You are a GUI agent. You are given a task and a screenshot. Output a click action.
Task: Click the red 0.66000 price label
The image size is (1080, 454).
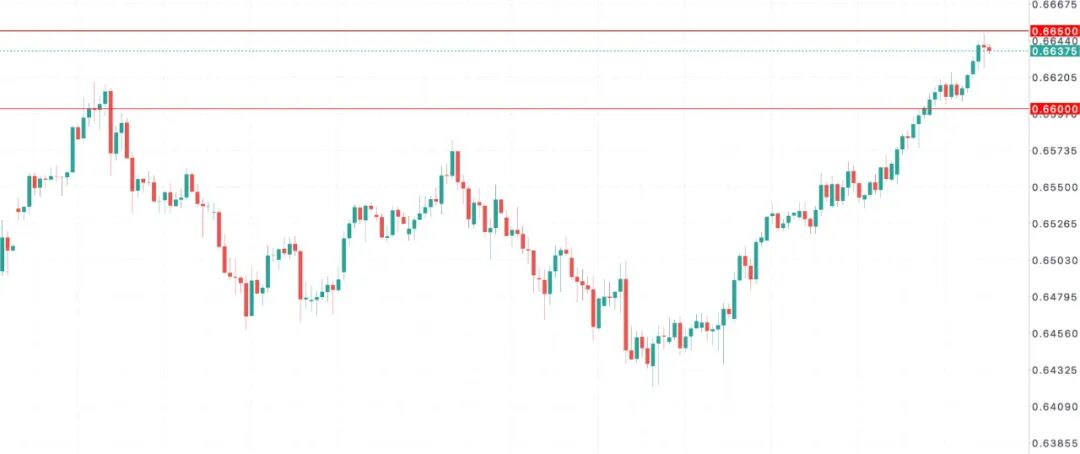(1054, 108)
